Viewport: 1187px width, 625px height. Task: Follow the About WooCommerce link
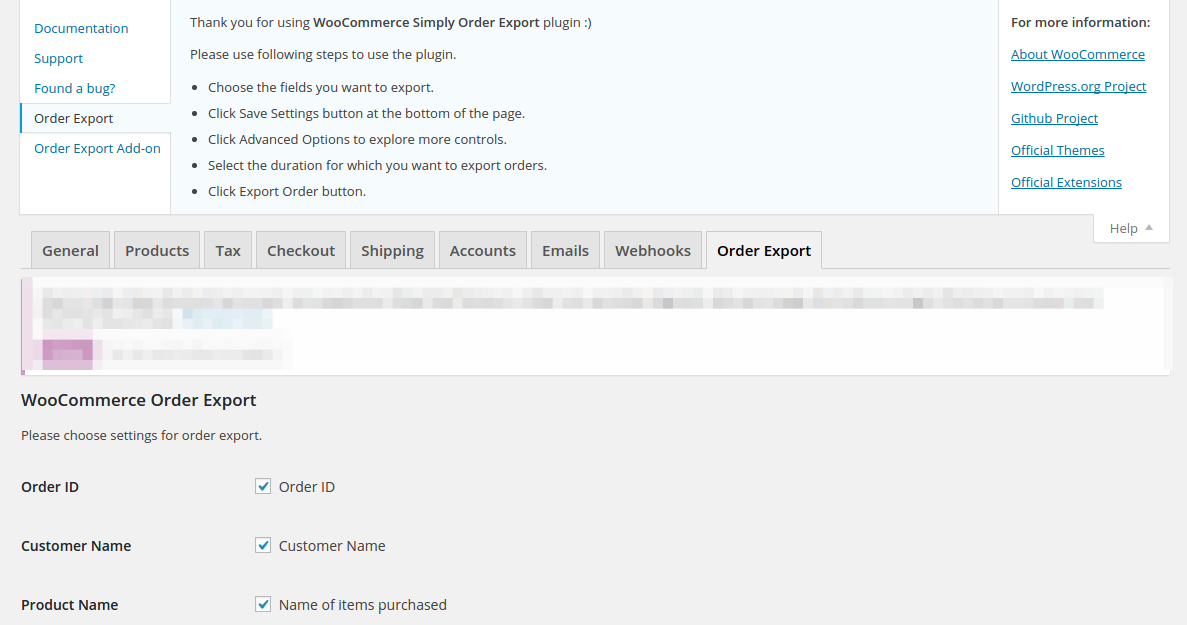pos(1077,54)
